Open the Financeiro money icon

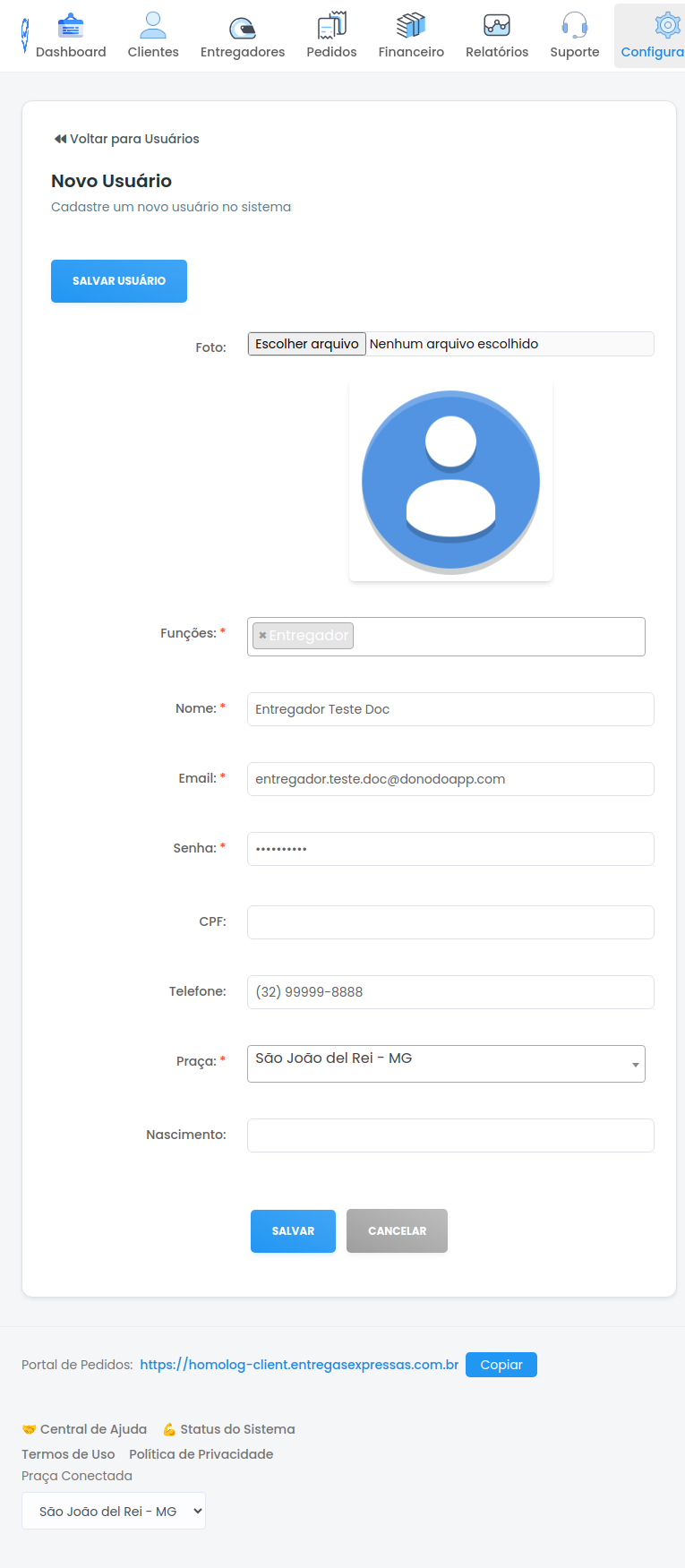411,26
